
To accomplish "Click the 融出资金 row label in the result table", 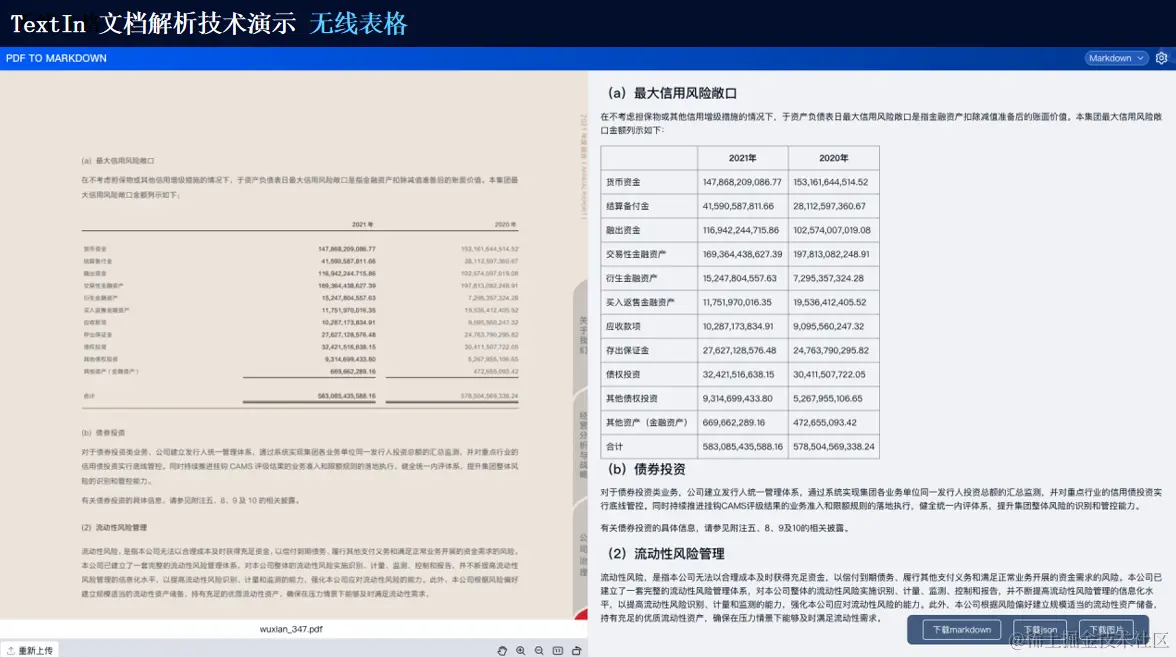I will click(x=623, y=230).
